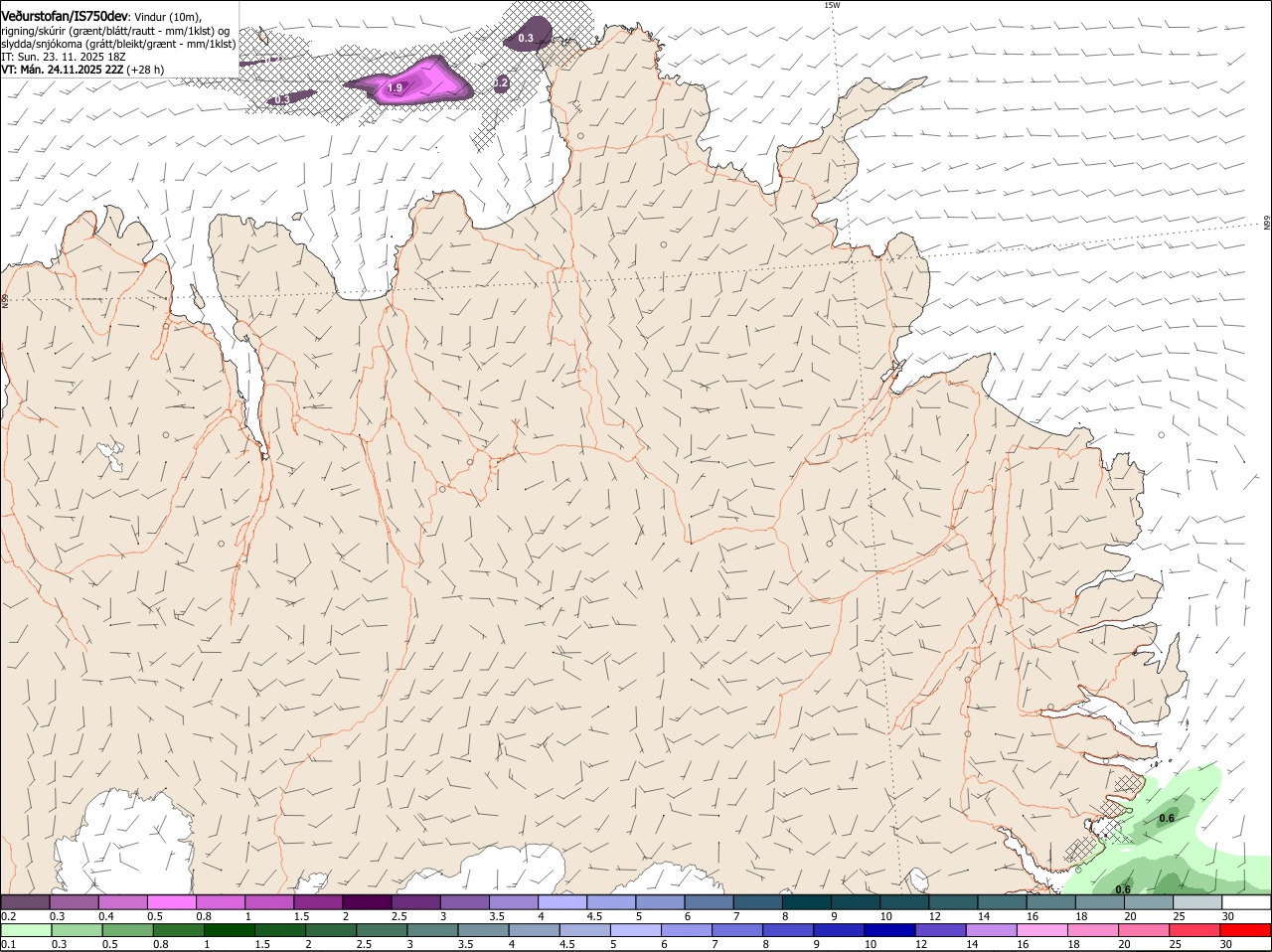
Task: Click the 'Vindur (10m)' text in the header
Action: click(x=168, y=17)
